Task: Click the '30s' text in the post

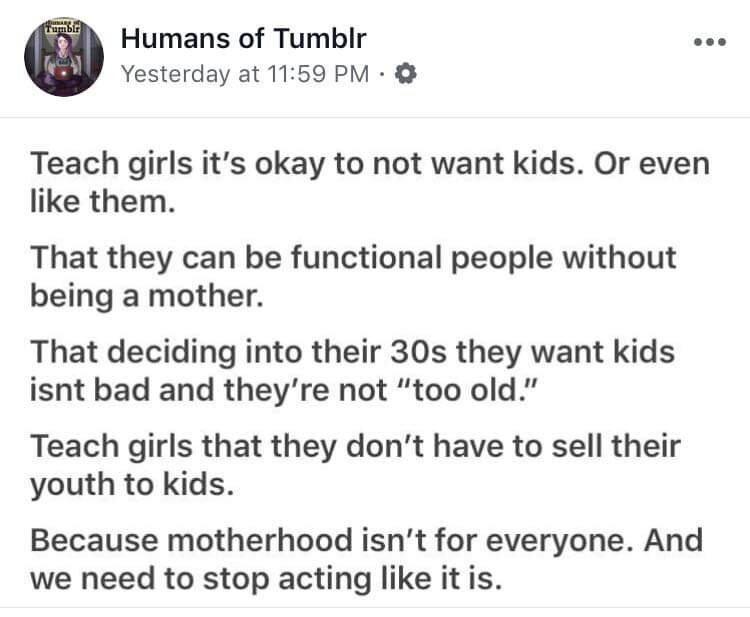Action: pyautogui.click(x=419, y=353)
